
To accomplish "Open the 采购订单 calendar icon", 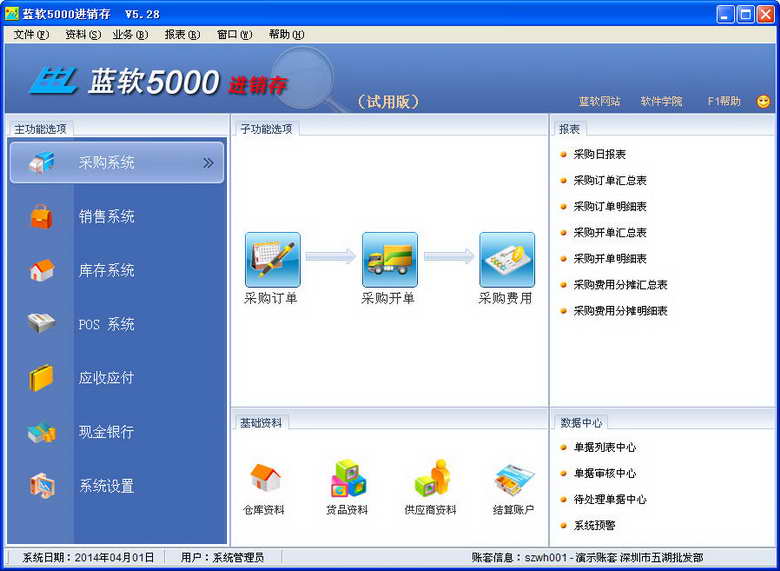I will pyautogui.click(x=273, y=260).
